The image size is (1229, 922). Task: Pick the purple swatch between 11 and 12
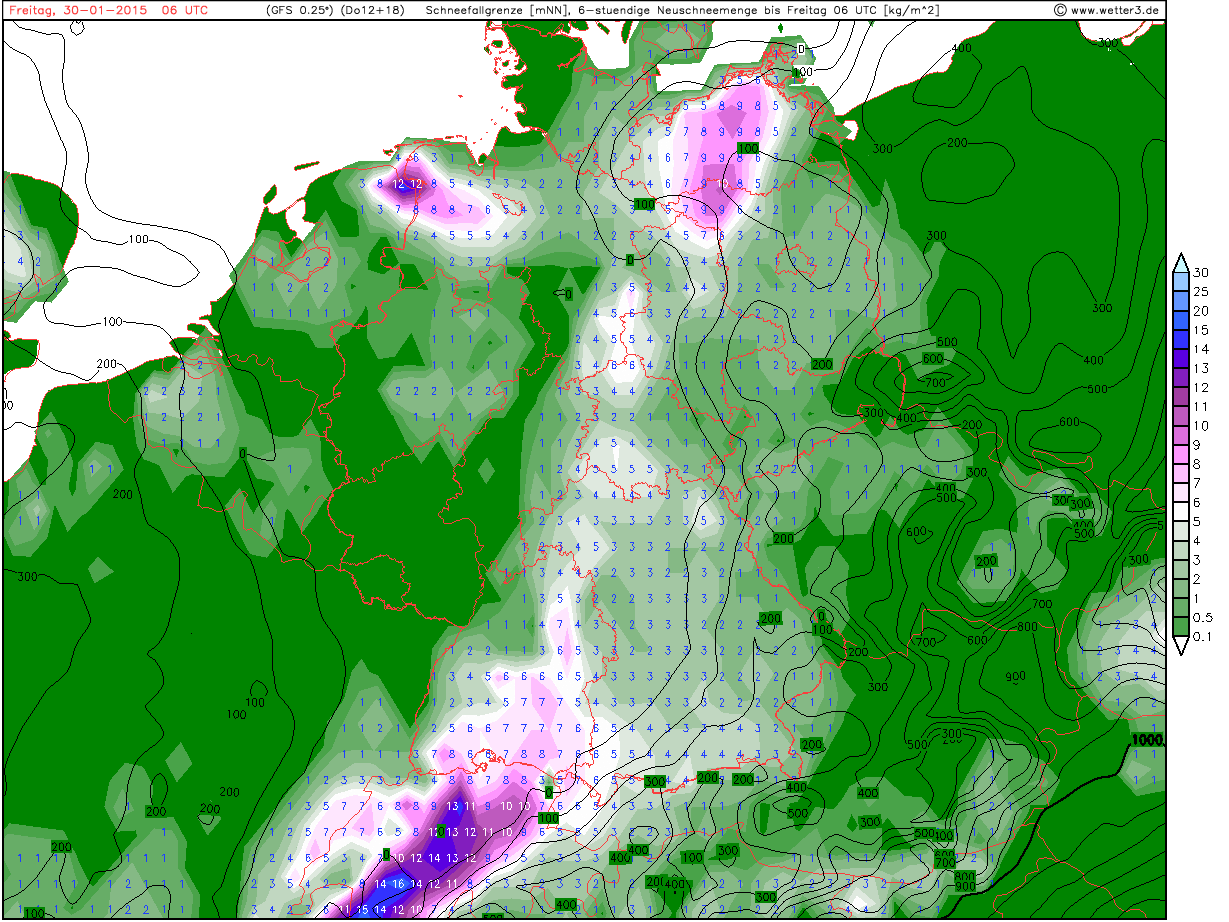click(x=1182, y=397)
